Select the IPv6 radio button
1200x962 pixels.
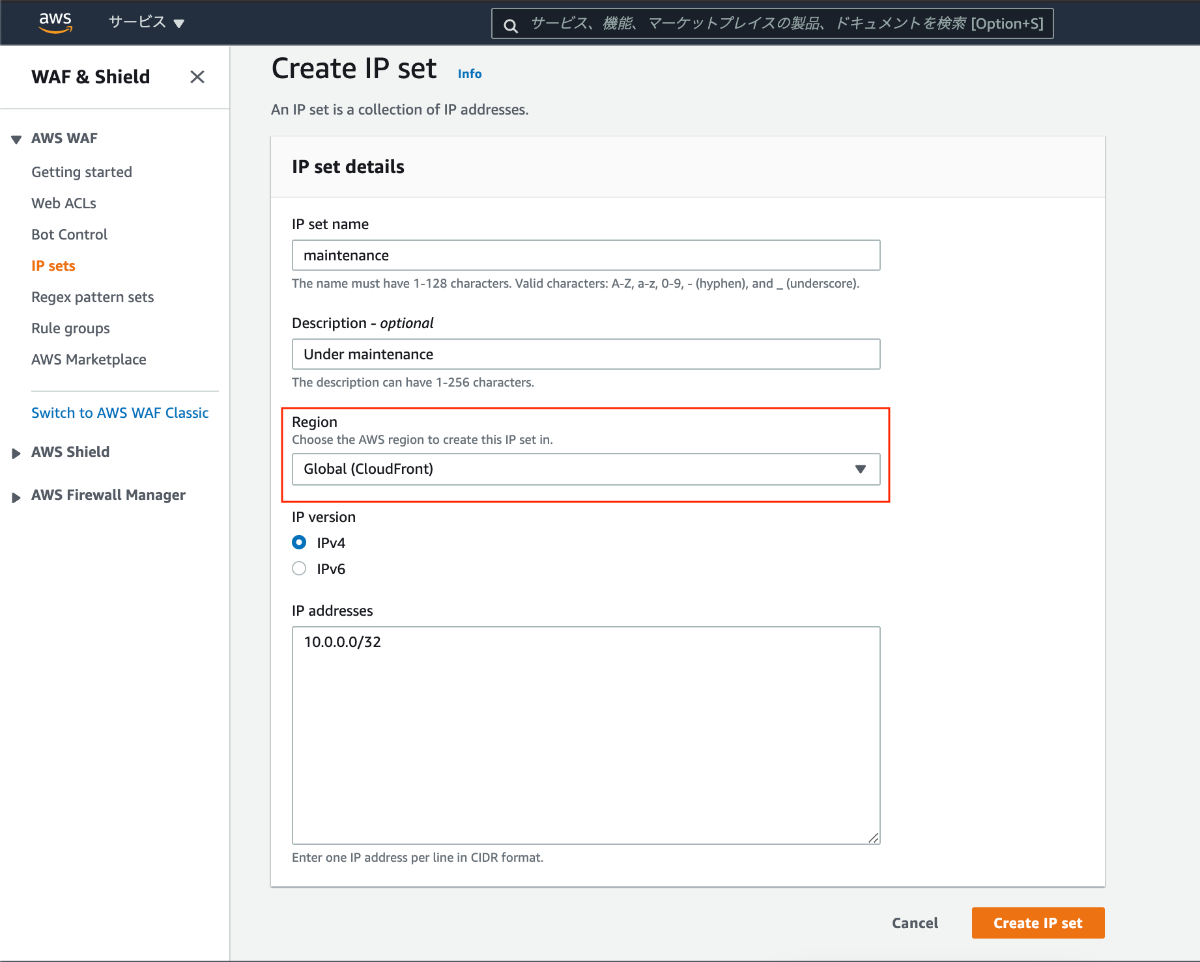tap(299, 569)
